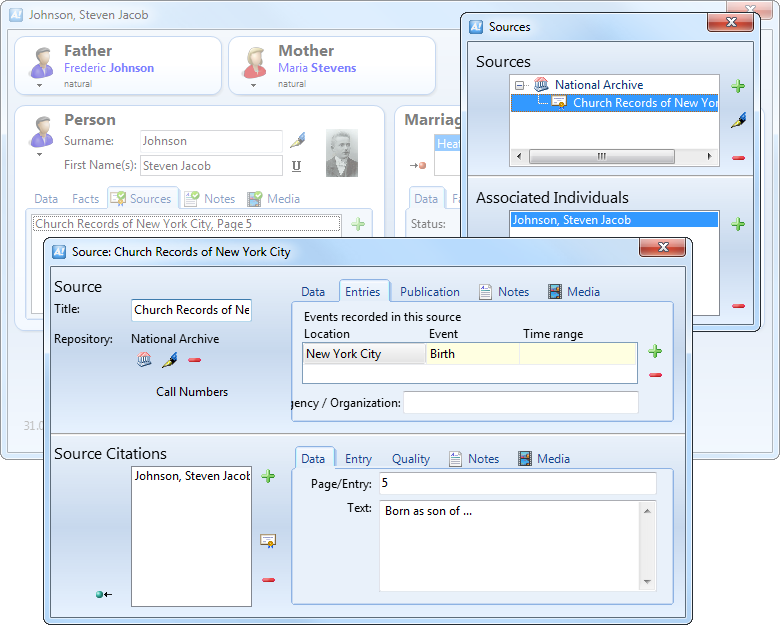Open the dropdown arrow under Father avatar
Screen dimensions: 780x625
coord(40,86)
